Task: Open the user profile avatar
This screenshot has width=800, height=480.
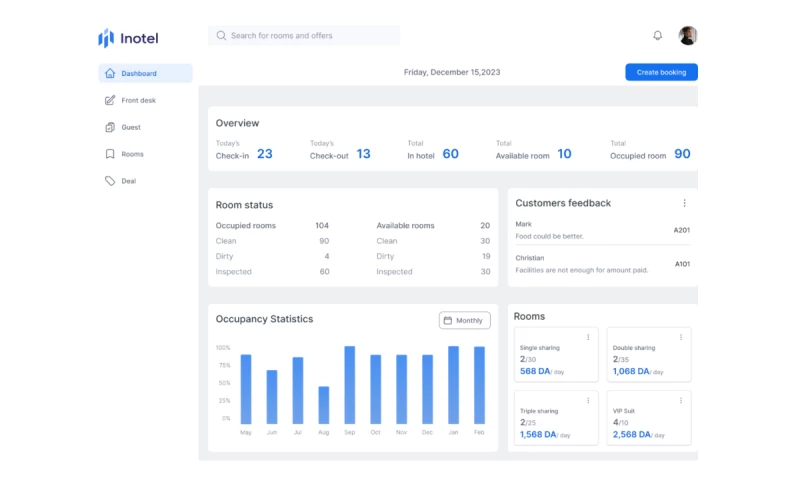Action: pyautogui.click(x=688, y=36)
